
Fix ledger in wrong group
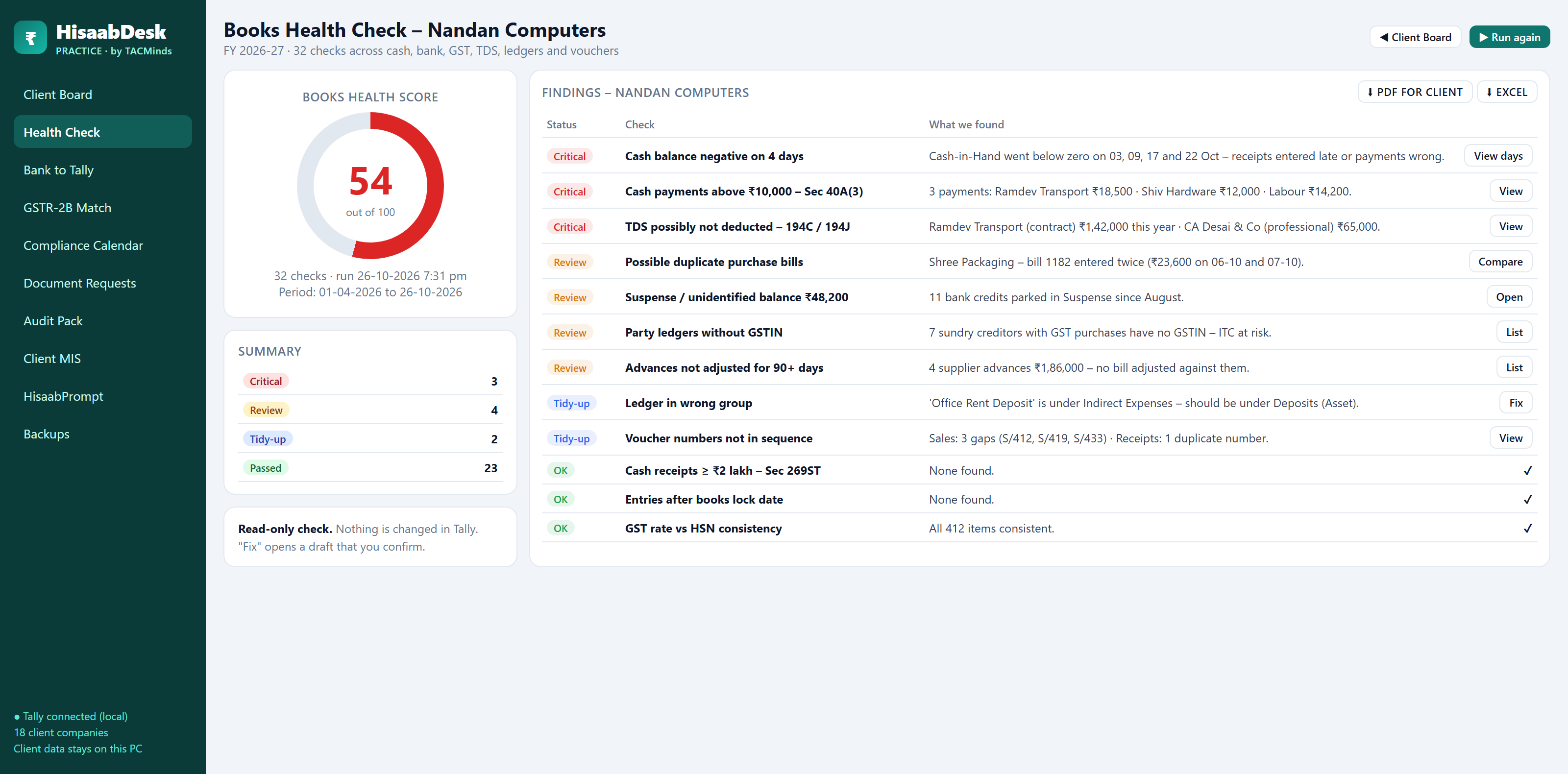[x=1515, y=403]
